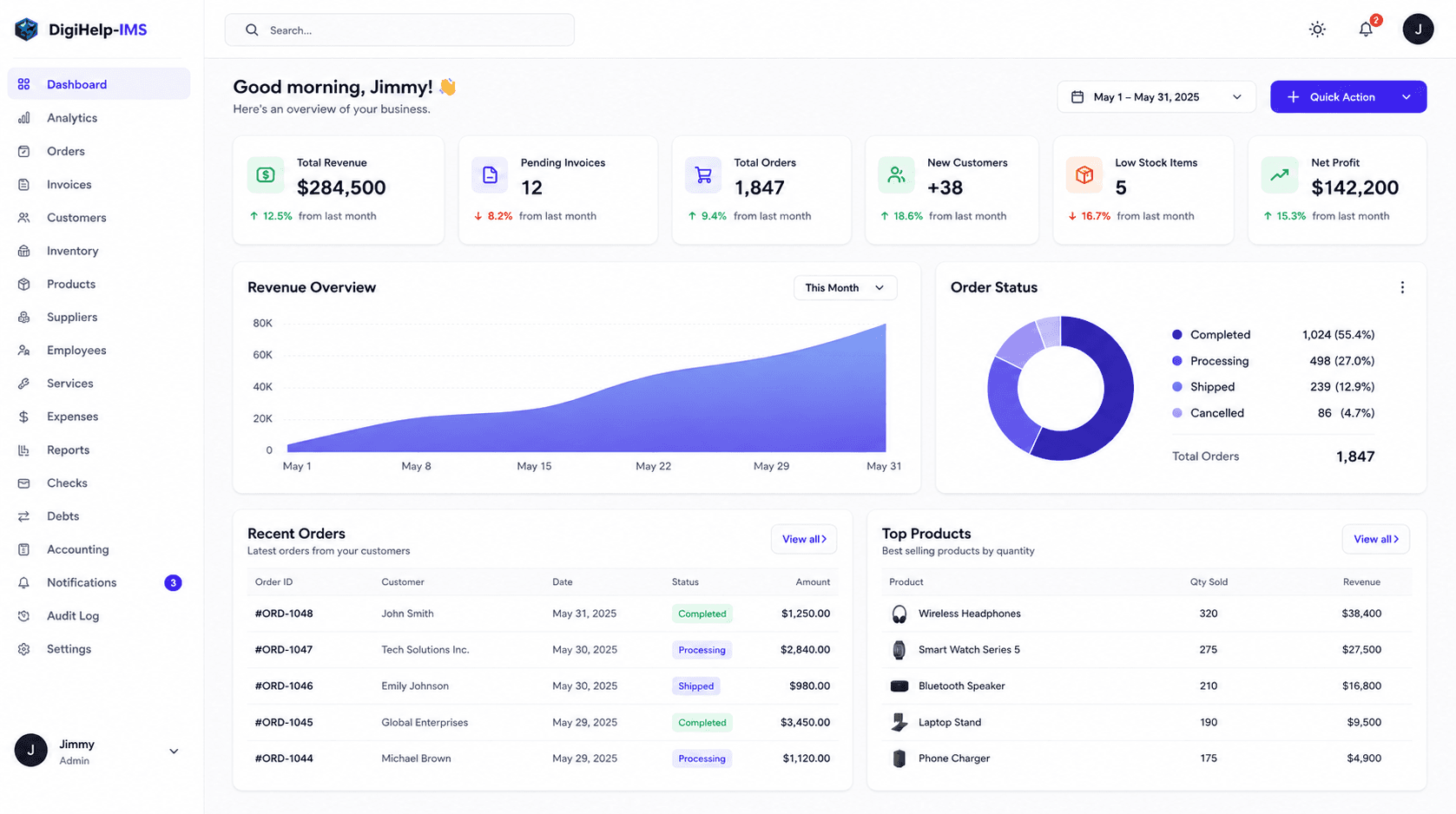Click the Processing legend color dot
1456x814 pixels.
1177,361
